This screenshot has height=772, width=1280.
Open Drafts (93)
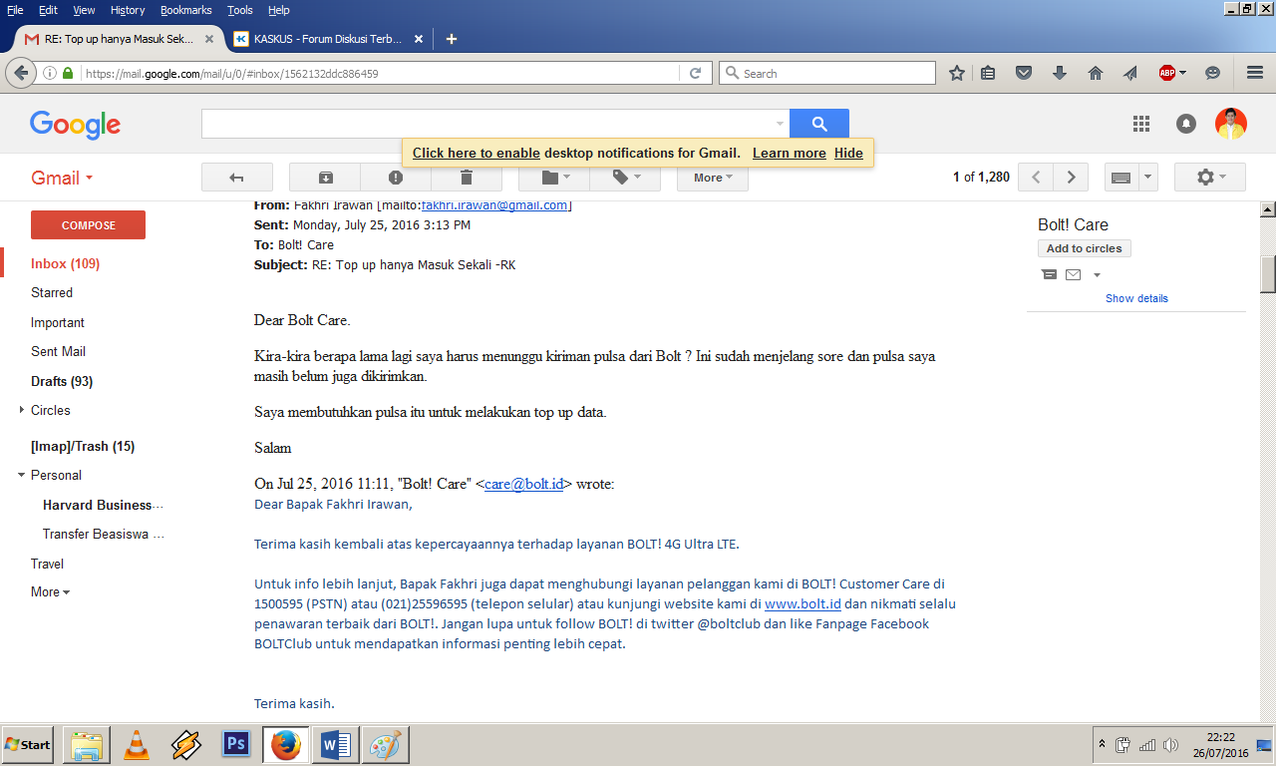[62, 381]
